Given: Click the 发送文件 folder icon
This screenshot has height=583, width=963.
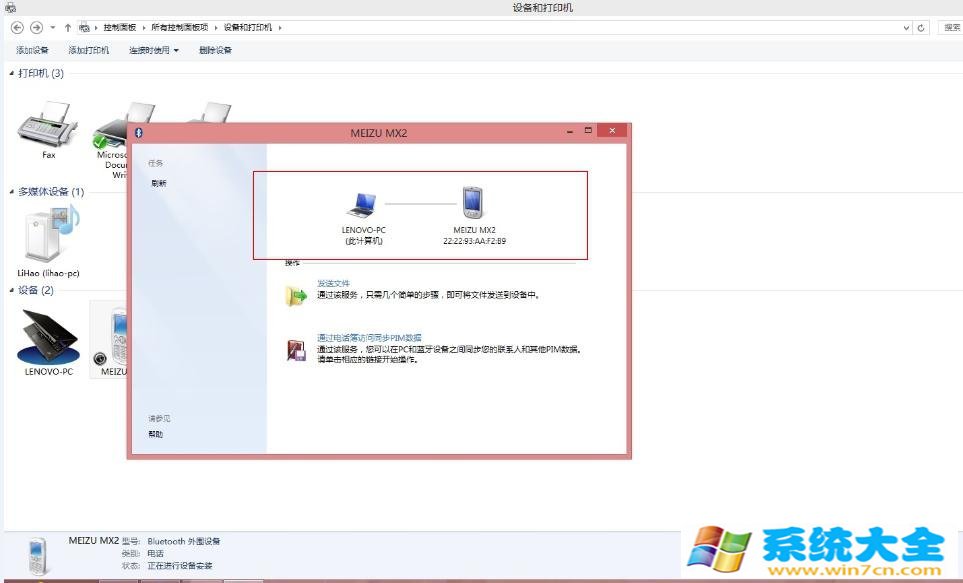Looking at the screenshot, I should (x=297, y=295).
